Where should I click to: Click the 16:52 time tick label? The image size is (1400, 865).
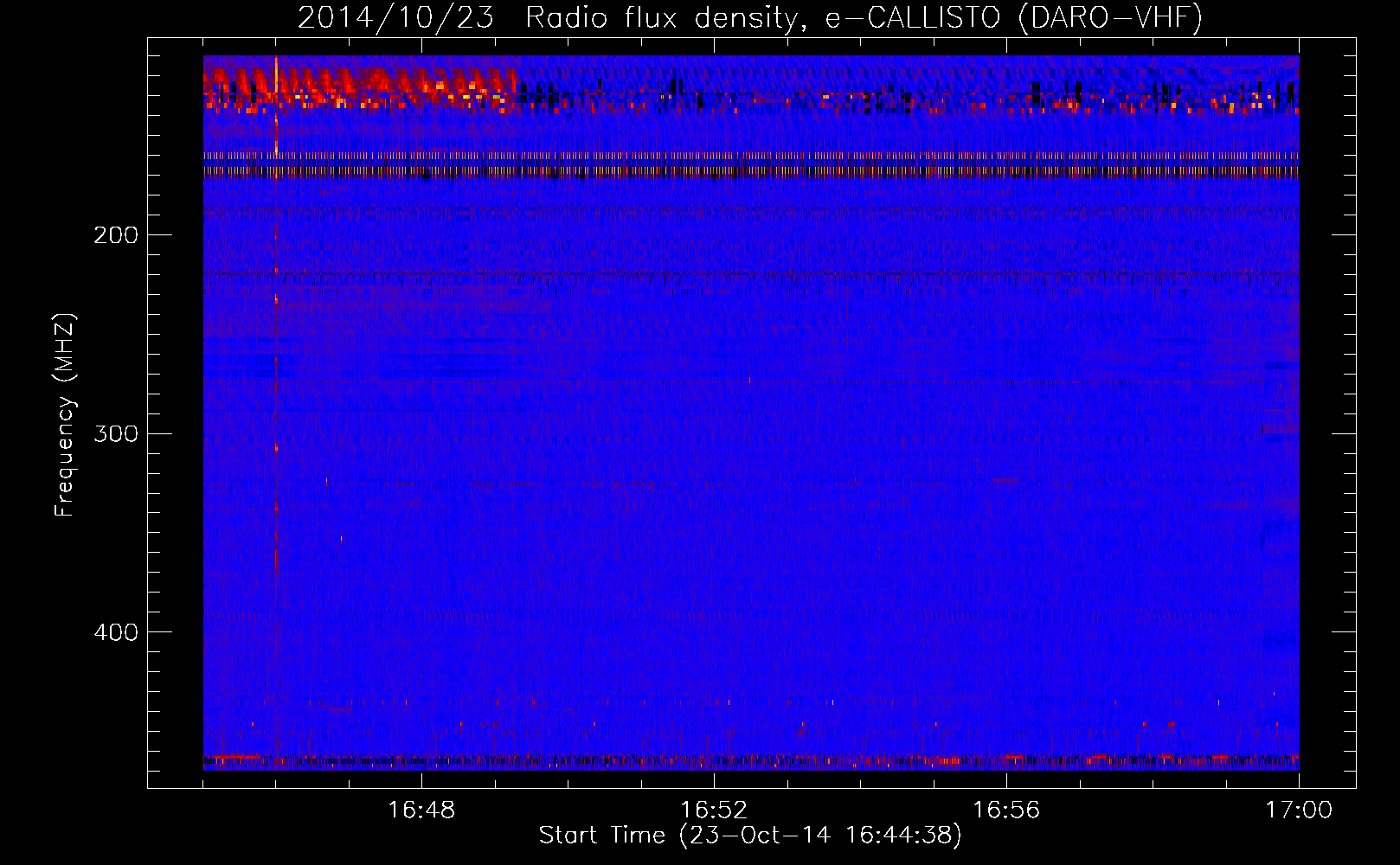point(714,811)
